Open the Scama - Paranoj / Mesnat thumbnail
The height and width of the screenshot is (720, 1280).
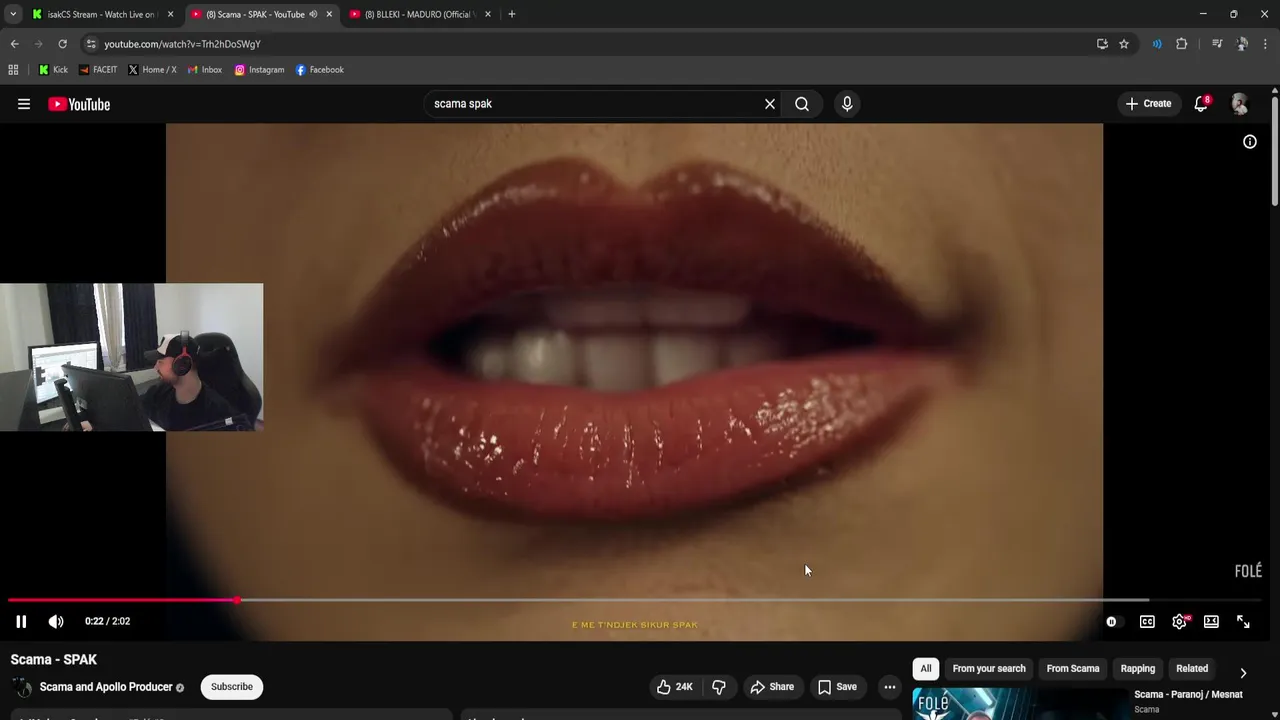(x=1019, y=704)
